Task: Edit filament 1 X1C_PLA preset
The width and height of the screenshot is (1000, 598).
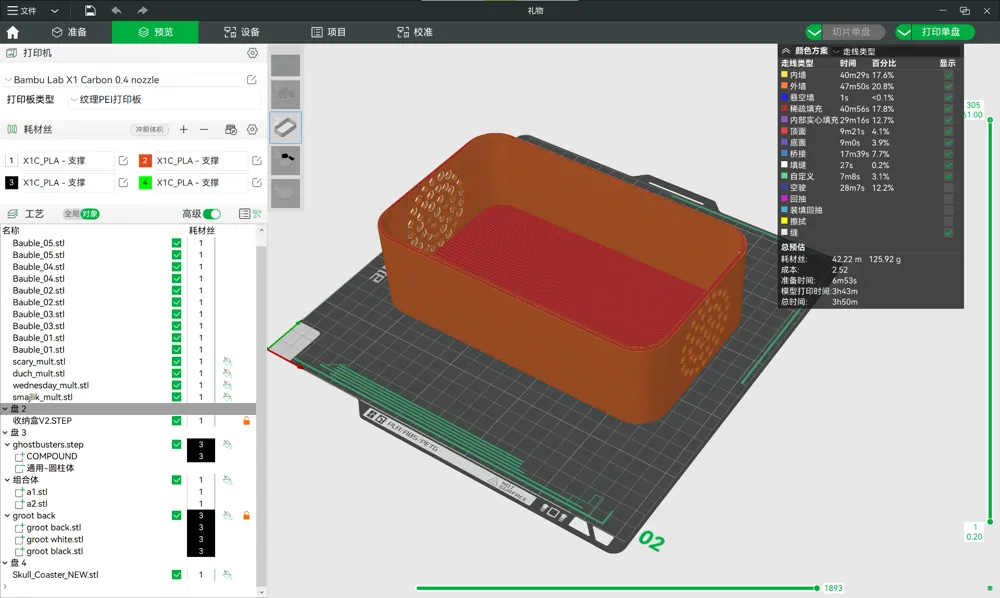Action: point(123,161)
